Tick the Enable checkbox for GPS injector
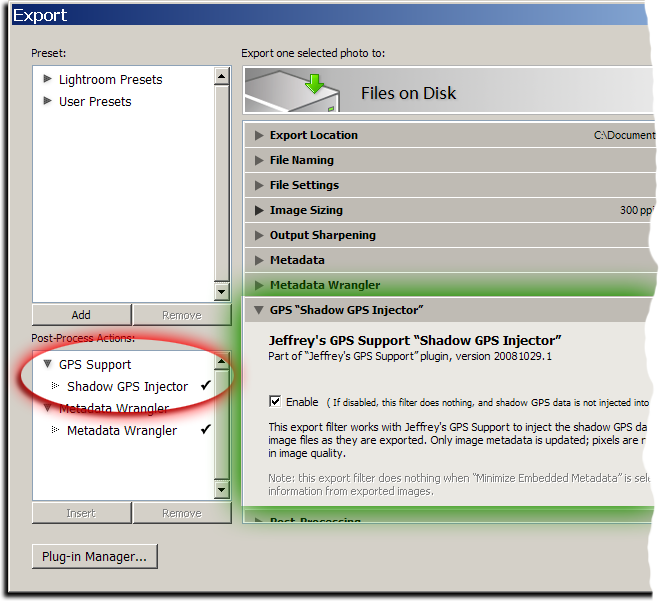 [275, 401]
